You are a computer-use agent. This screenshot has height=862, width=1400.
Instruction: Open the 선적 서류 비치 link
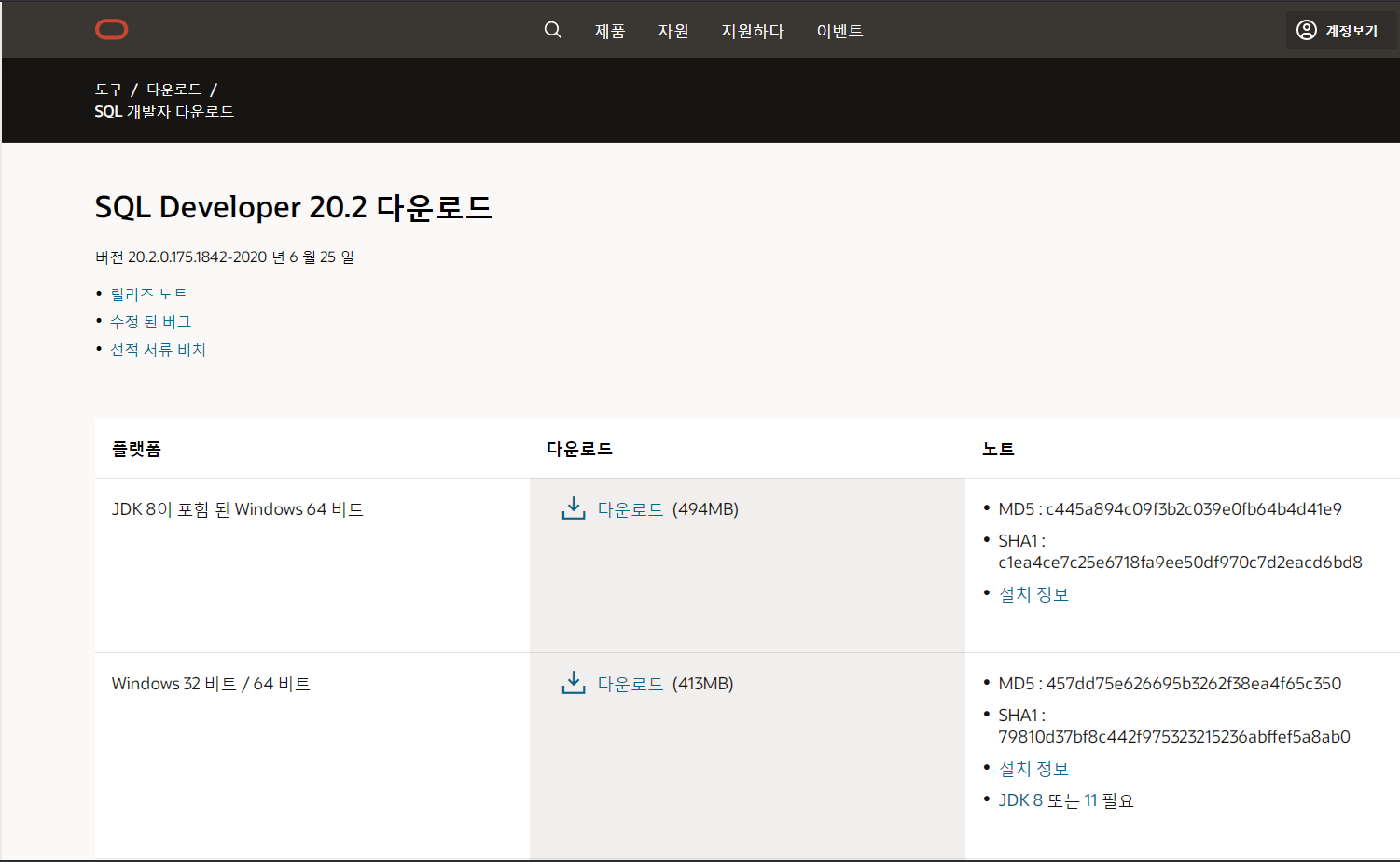(x=158, y=349)
